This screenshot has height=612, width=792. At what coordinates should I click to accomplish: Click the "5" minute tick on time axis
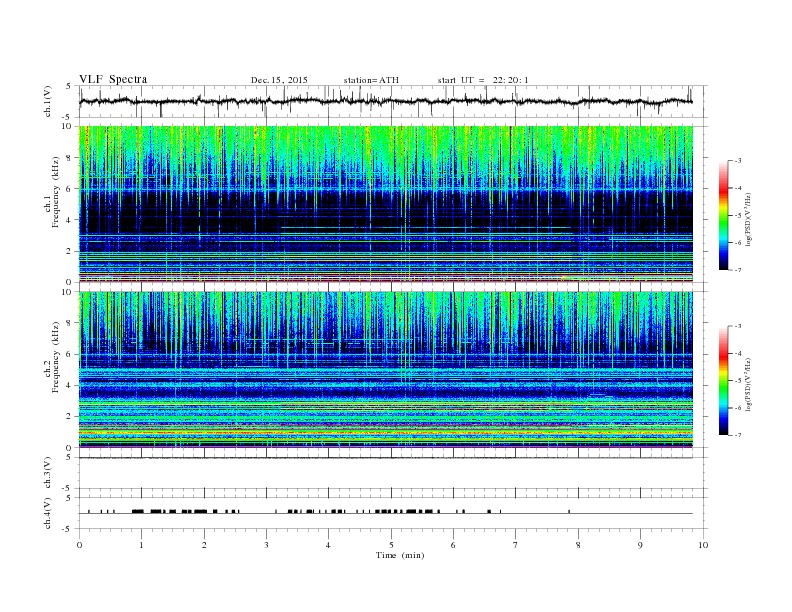click(391, 545)
